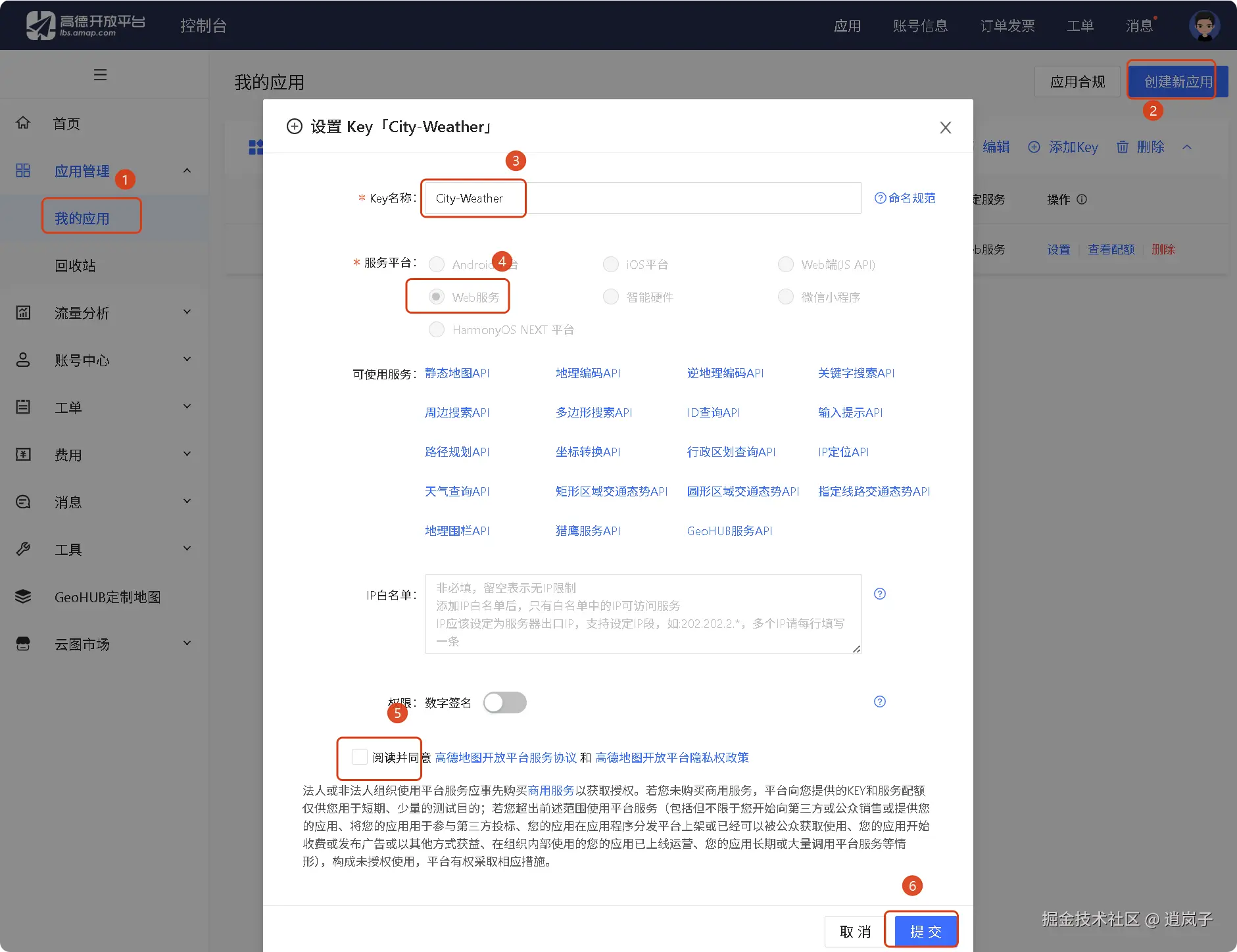Click the 账号中心 person icon

pyautogui.click(x=23, y=360)
